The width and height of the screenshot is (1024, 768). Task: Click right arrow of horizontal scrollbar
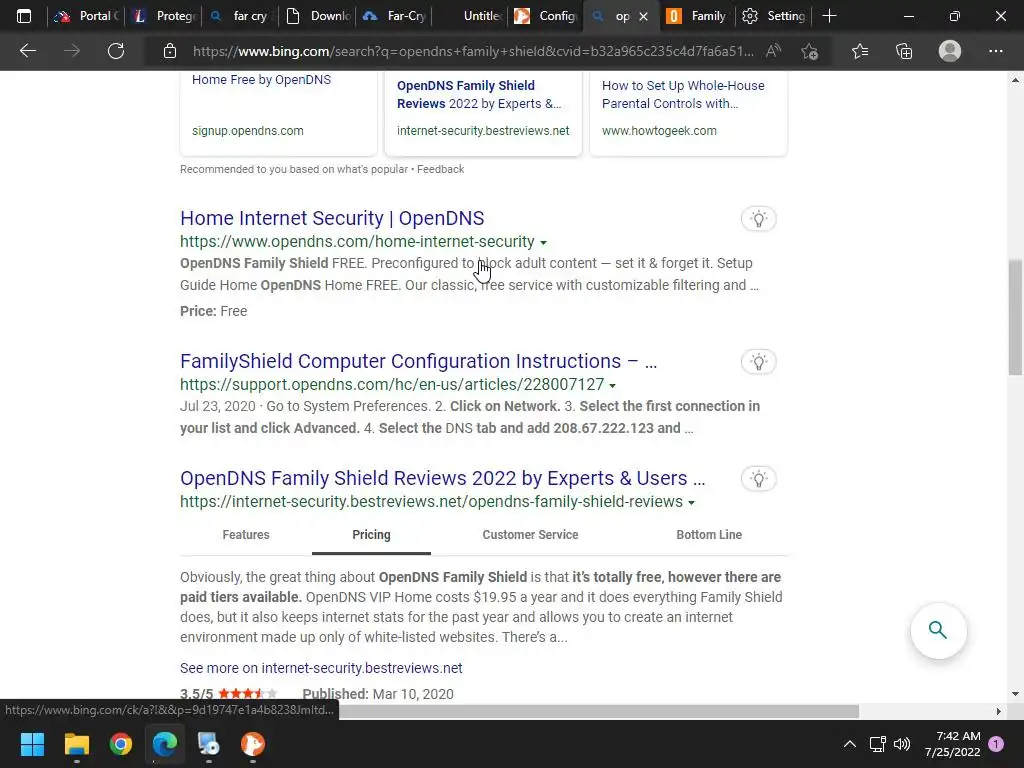tap(999, 711)
